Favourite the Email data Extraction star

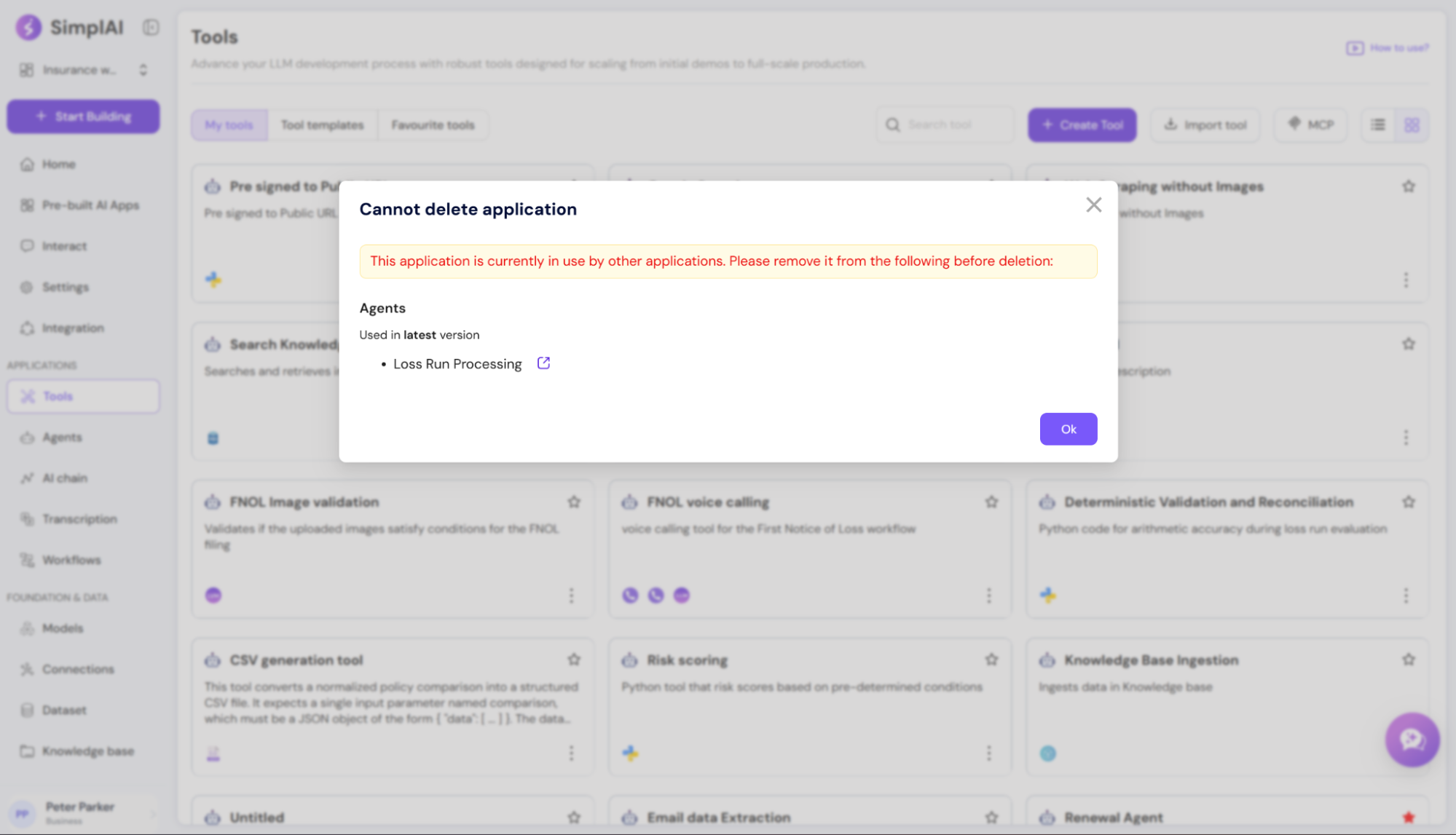click(991, 818)
